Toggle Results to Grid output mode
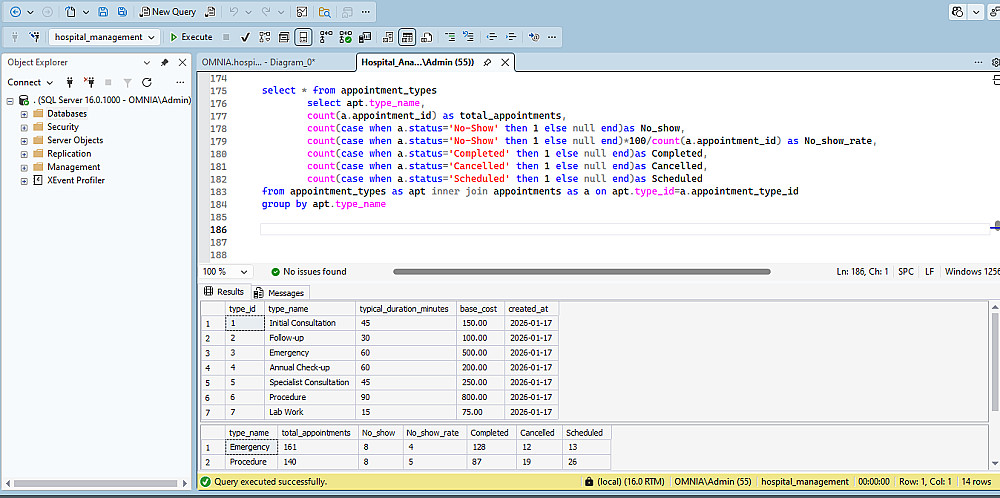Viewport: 1000px width, 498px height. pos(408,37)
